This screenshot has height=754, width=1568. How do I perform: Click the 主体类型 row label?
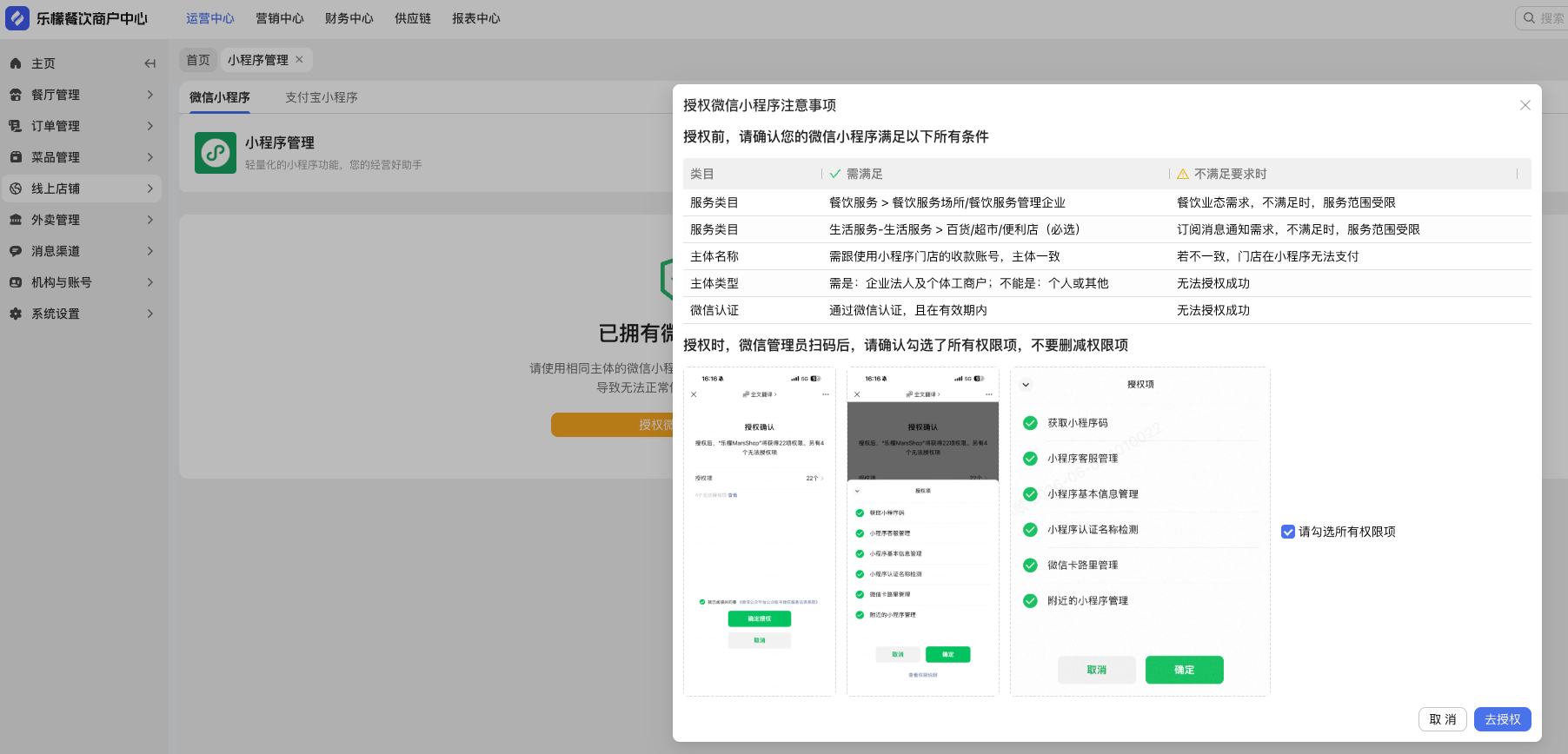[714, 283]
